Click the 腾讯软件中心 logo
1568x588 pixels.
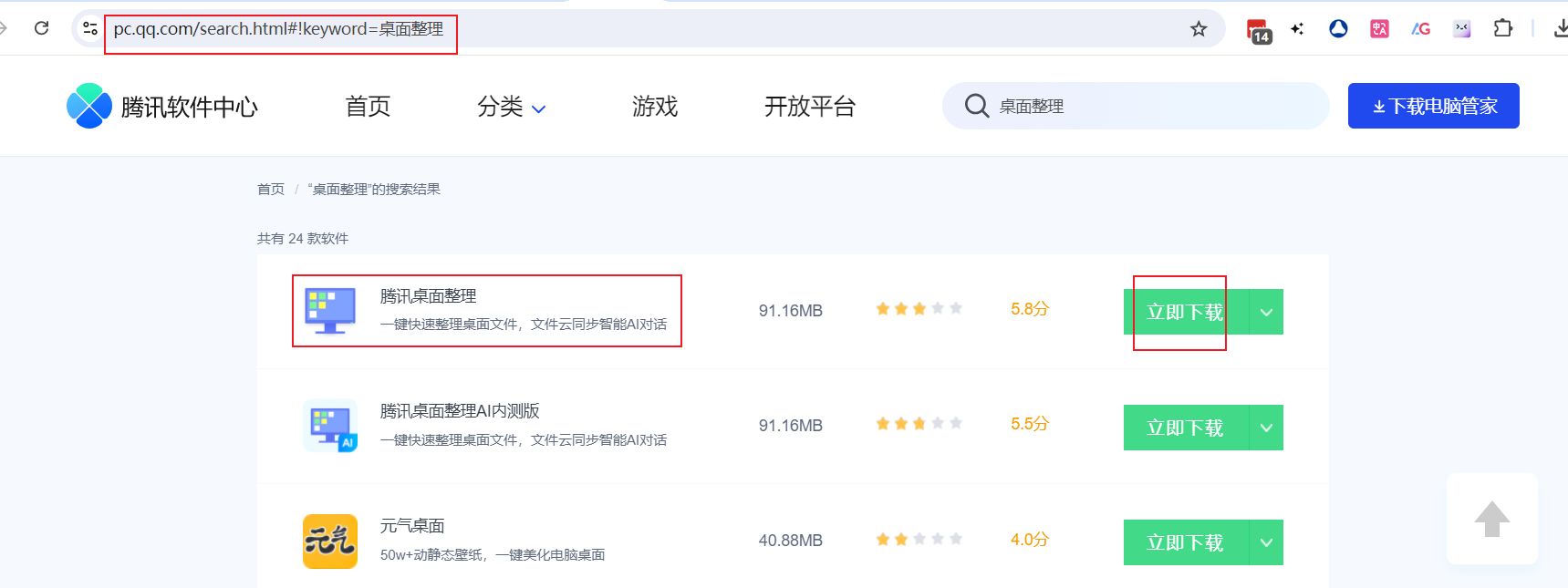pyautogui.click(x=162, y=107)
